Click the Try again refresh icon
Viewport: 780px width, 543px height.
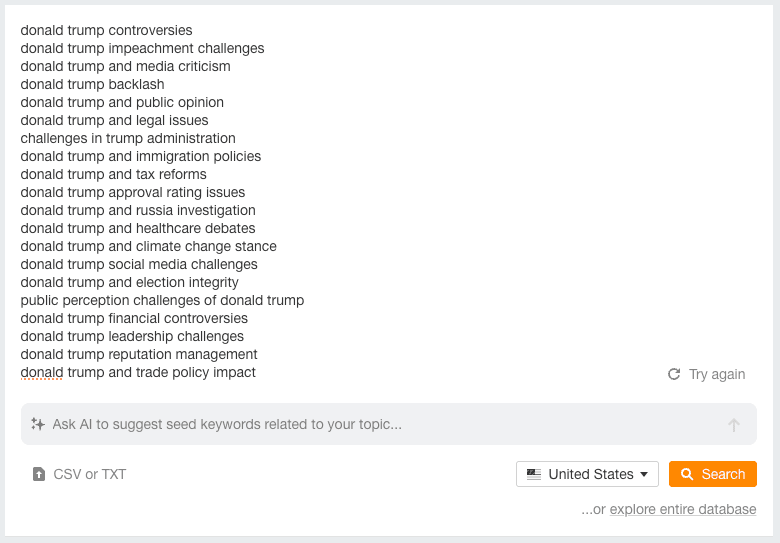[x=674, y=374]
